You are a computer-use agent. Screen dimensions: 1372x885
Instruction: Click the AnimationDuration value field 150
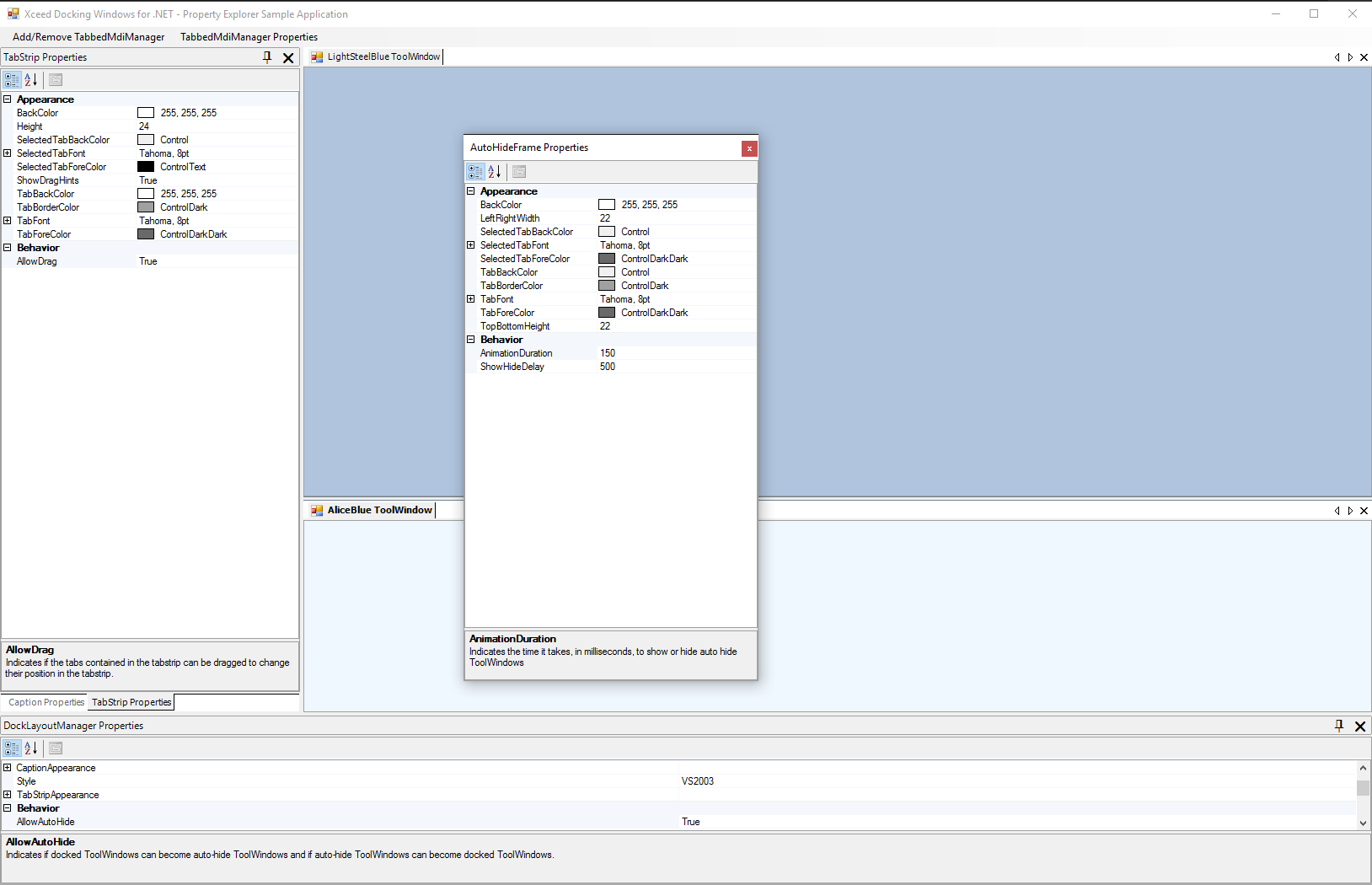(674, 353)
